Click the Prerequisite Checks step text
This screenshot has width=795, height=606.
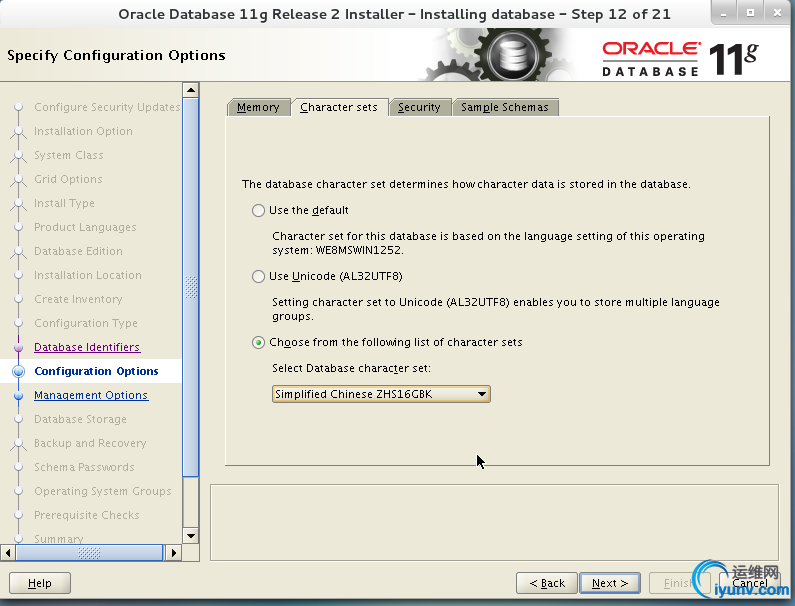87,515
